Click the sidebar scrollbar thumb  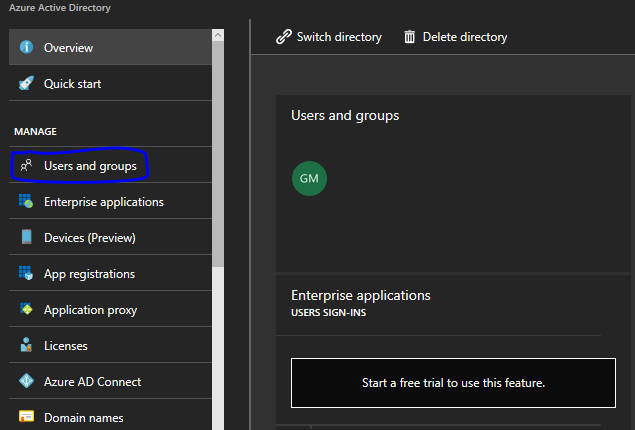pos(218,154)
